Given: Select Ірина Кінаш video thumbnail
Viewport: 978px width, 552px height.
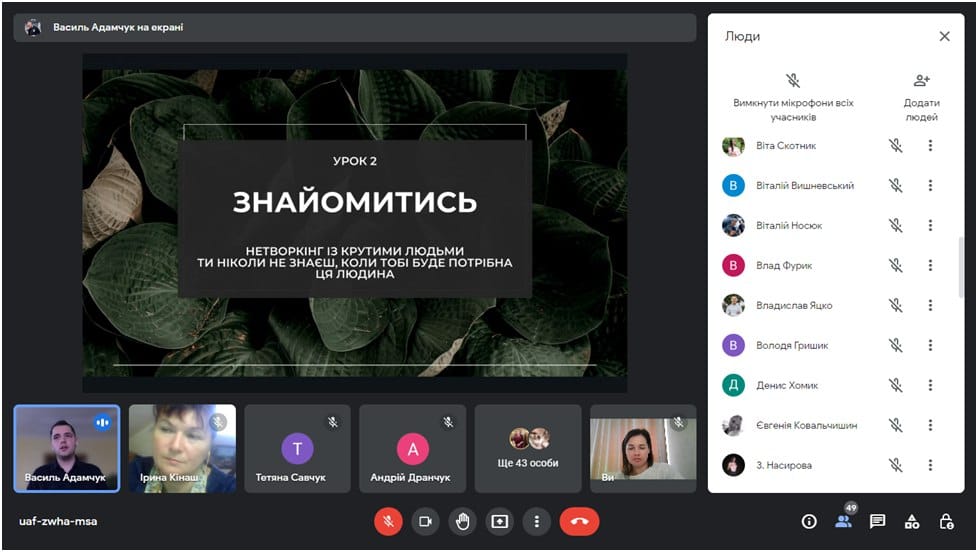Looking at the screenshot, I should 182,448.
